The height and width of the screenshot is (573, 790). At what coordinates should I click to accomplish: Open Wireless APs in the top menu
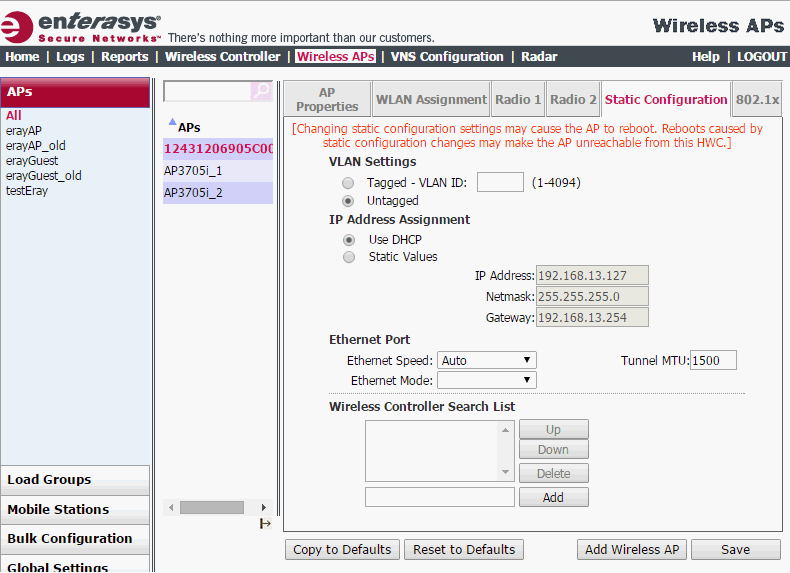pos(336,56)
